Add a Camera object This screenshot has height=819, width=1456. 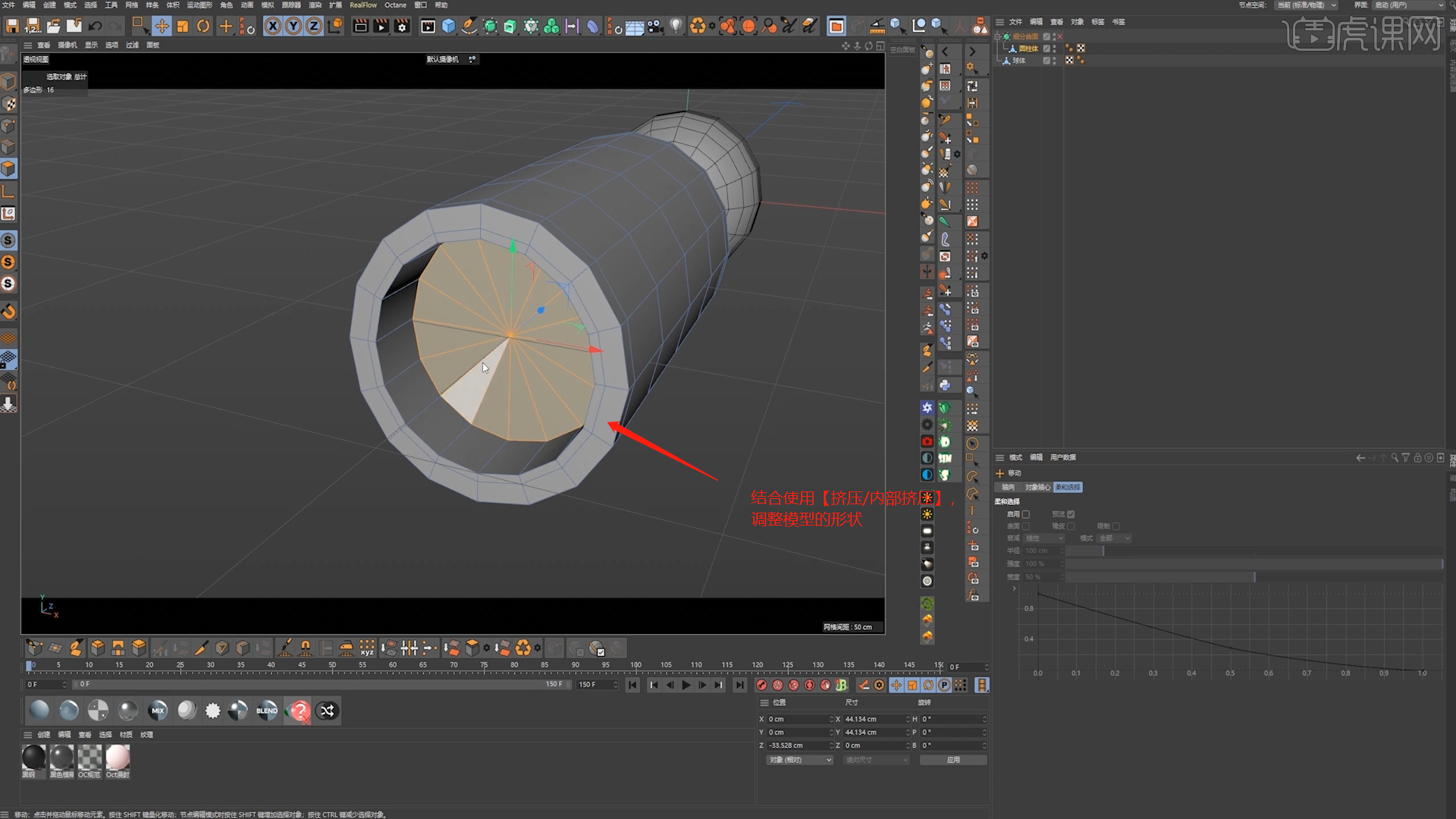click(655, 27)
